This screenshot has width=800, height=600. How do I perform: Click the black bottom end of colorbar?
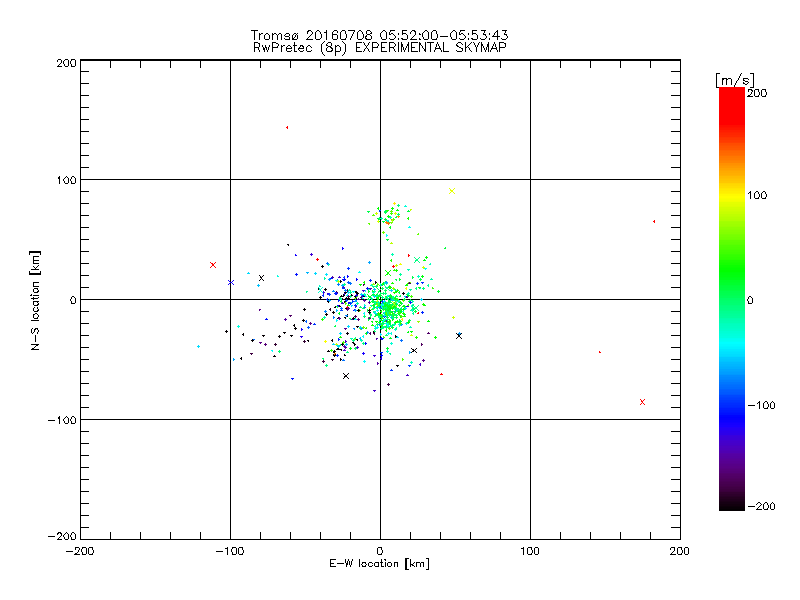[732, 505]
